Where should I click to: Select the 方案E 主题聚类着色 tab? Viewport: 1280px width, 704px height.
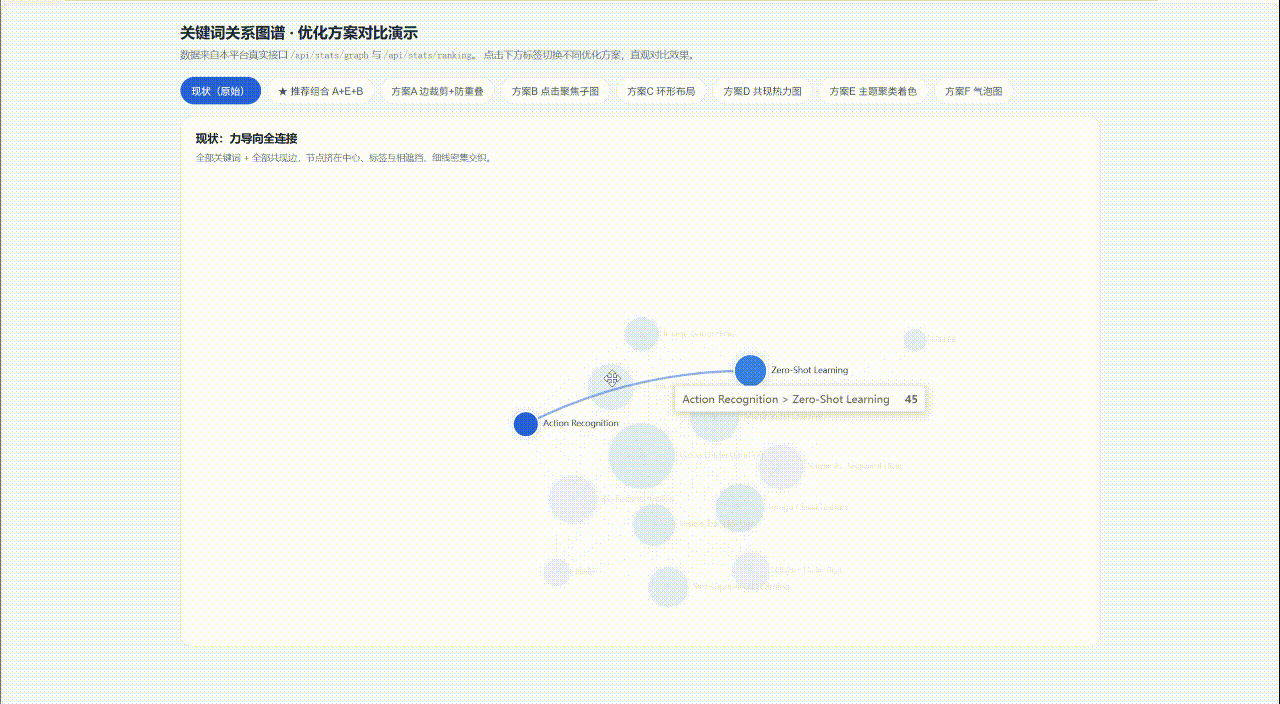pyautogui.click(x=873, y=91)
